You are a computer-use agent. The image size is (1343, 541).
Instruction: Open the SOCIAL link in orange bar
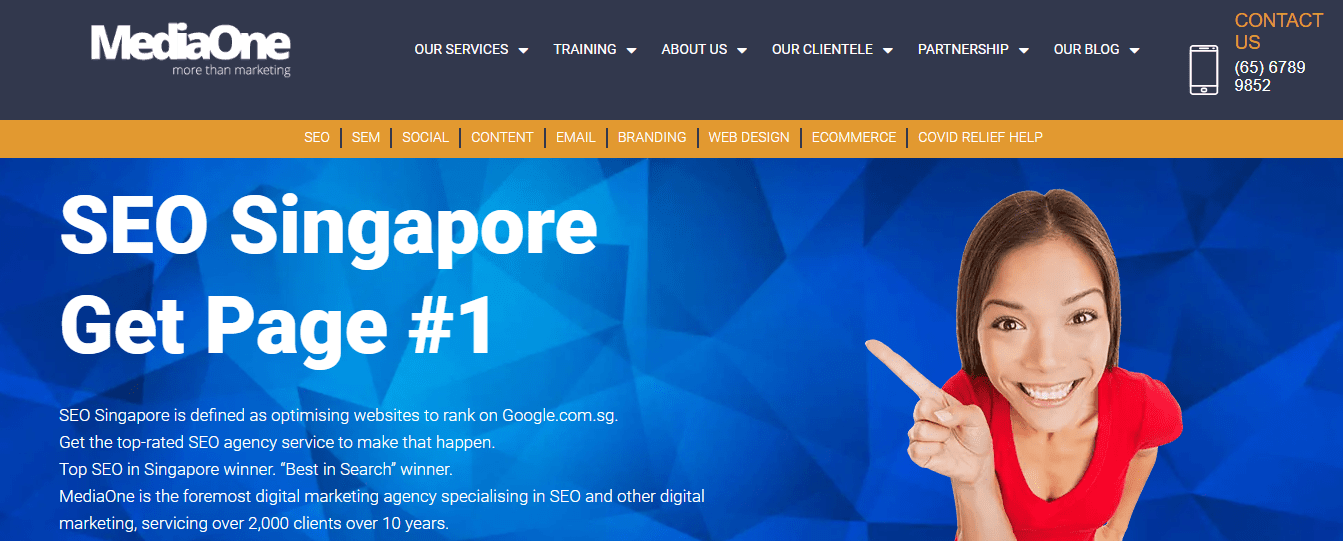pos(425,137)
